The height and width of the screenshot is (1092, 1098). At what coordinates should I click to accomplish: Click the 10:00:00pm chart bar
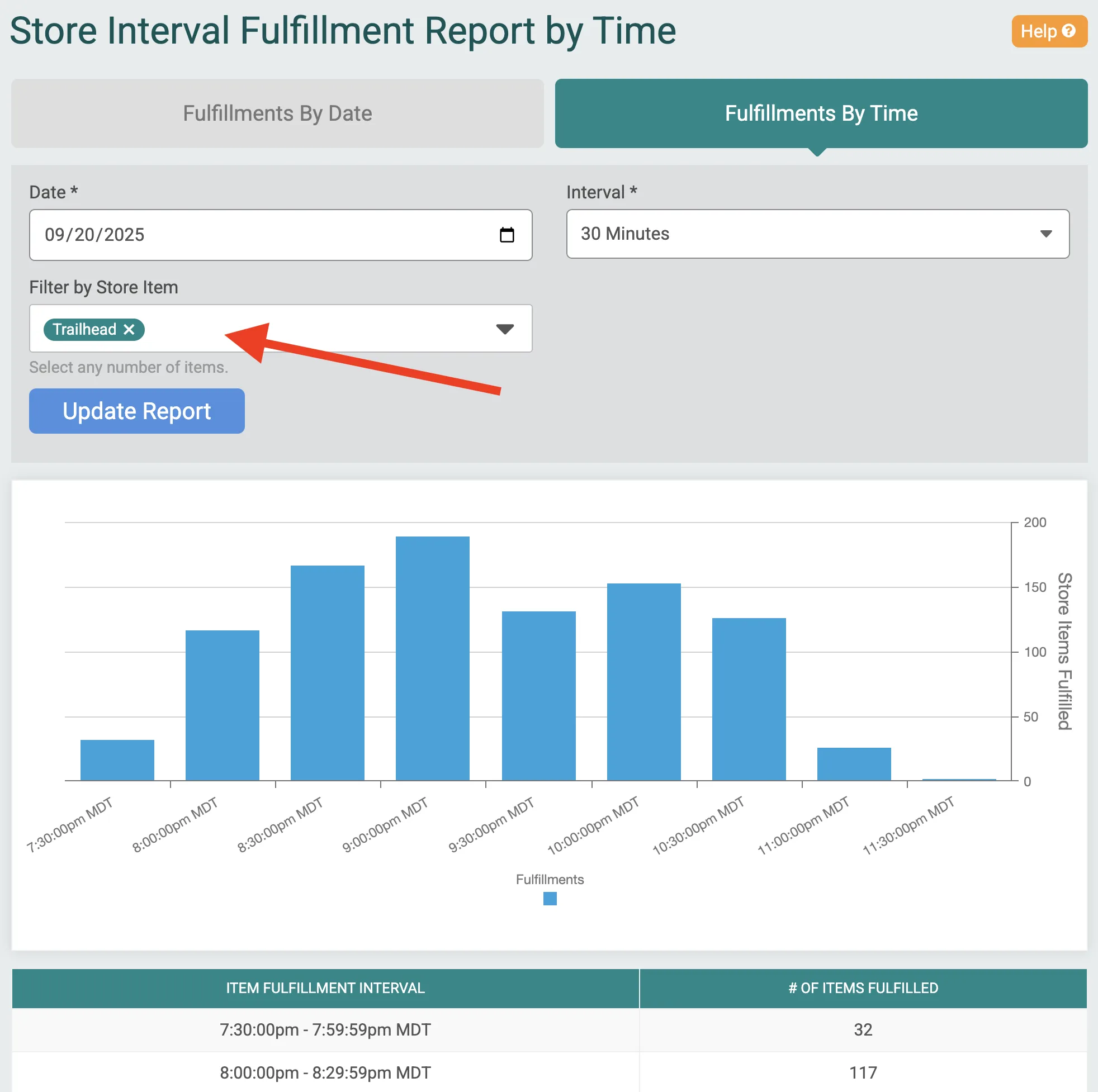pos(643,682)
